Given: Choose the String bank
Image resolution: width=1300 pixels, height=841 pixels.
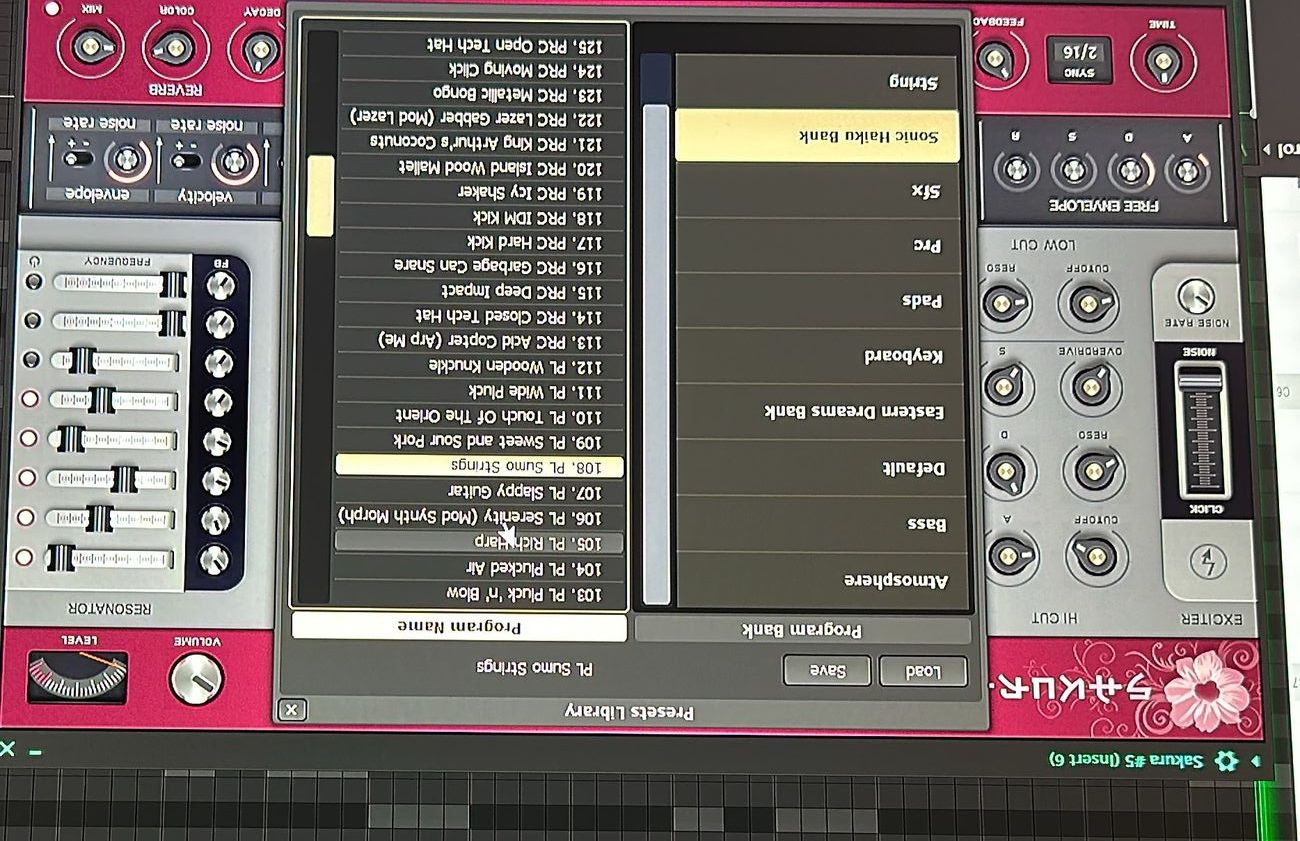Looking at the screenshot, I should pyautogui.click(x=818, y=82).
